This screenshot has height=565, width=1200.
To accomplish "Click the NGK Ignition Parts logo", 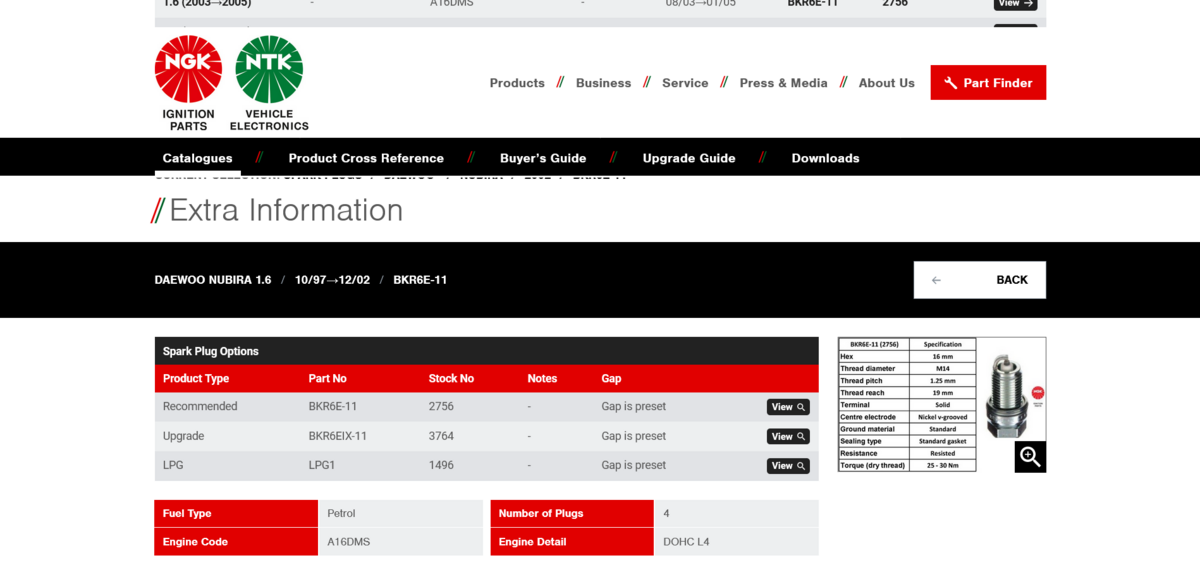I will click(188, 83).
